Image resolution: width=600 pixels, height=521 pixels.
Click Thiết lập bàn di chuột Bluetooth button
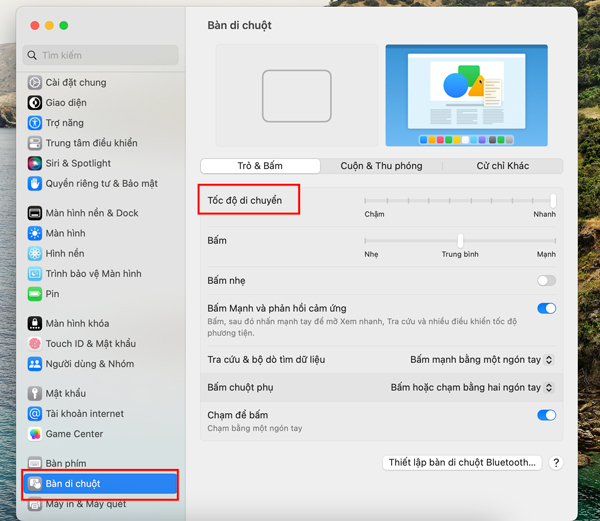coord(462,462)
